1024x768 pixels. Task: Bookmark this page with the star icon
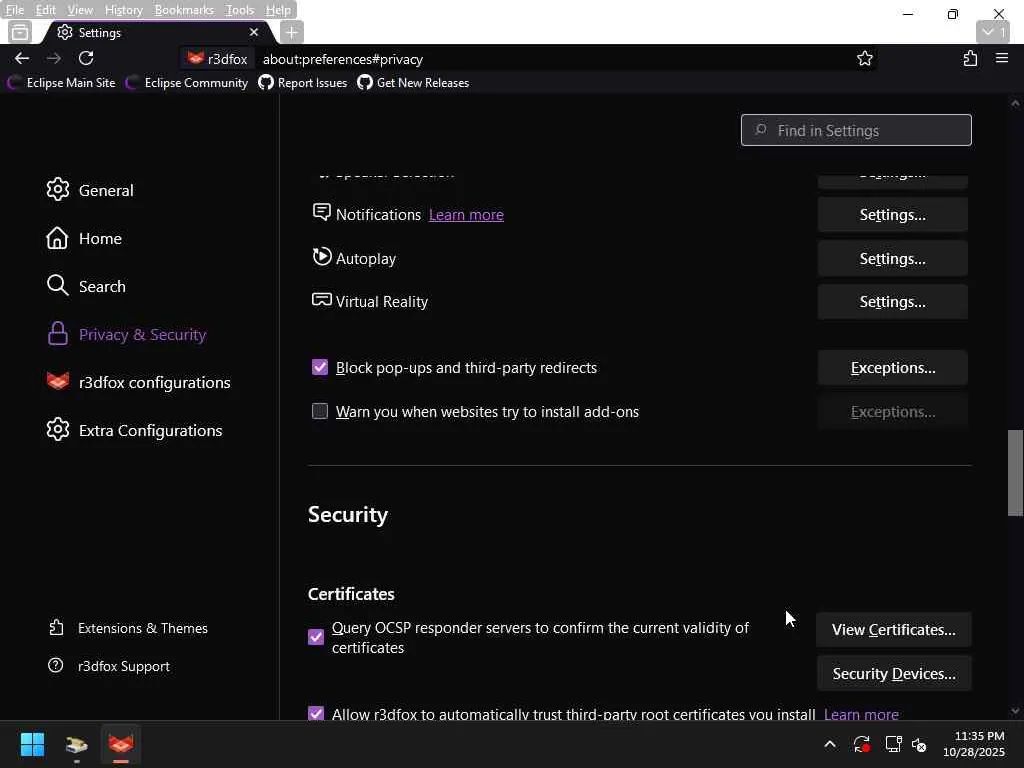(865, 59)
